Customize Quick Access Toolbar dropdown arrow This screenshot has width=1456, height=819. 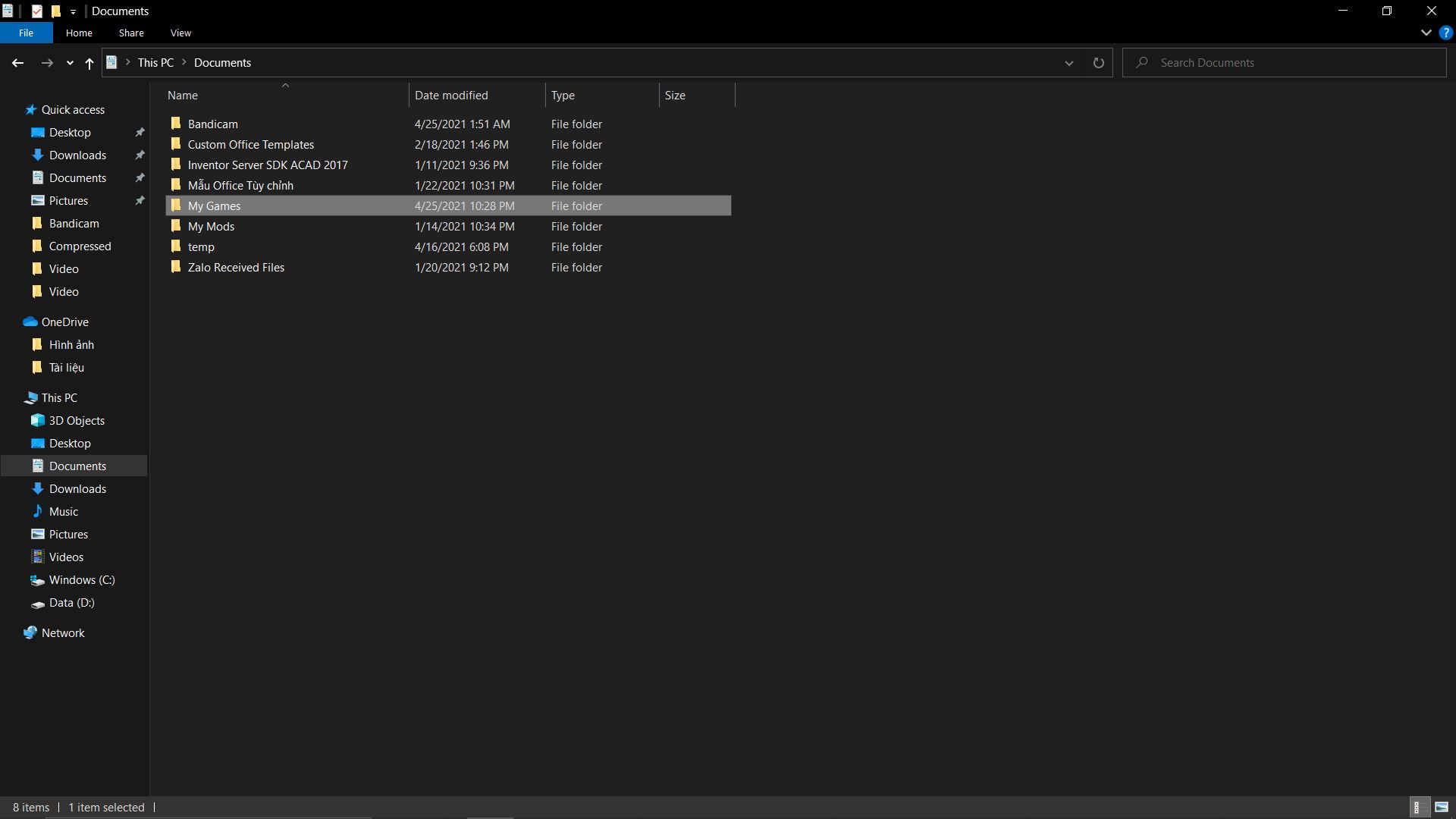click(73, 11)
